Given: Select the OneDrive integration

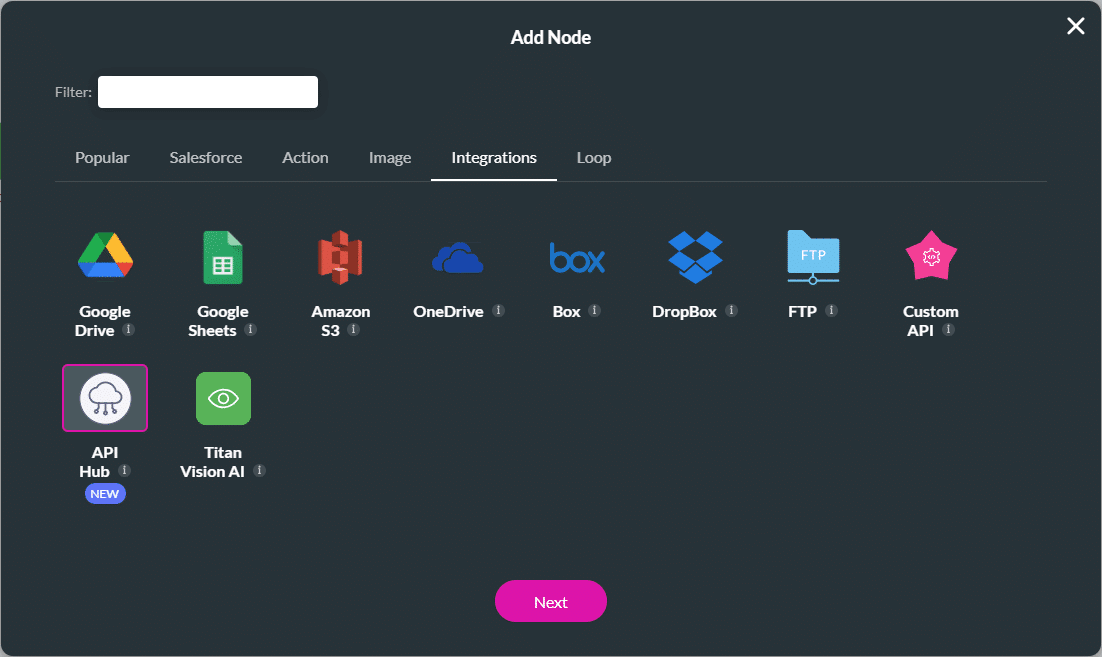Looking at the screenshot, I should click(x=459, y=256).
